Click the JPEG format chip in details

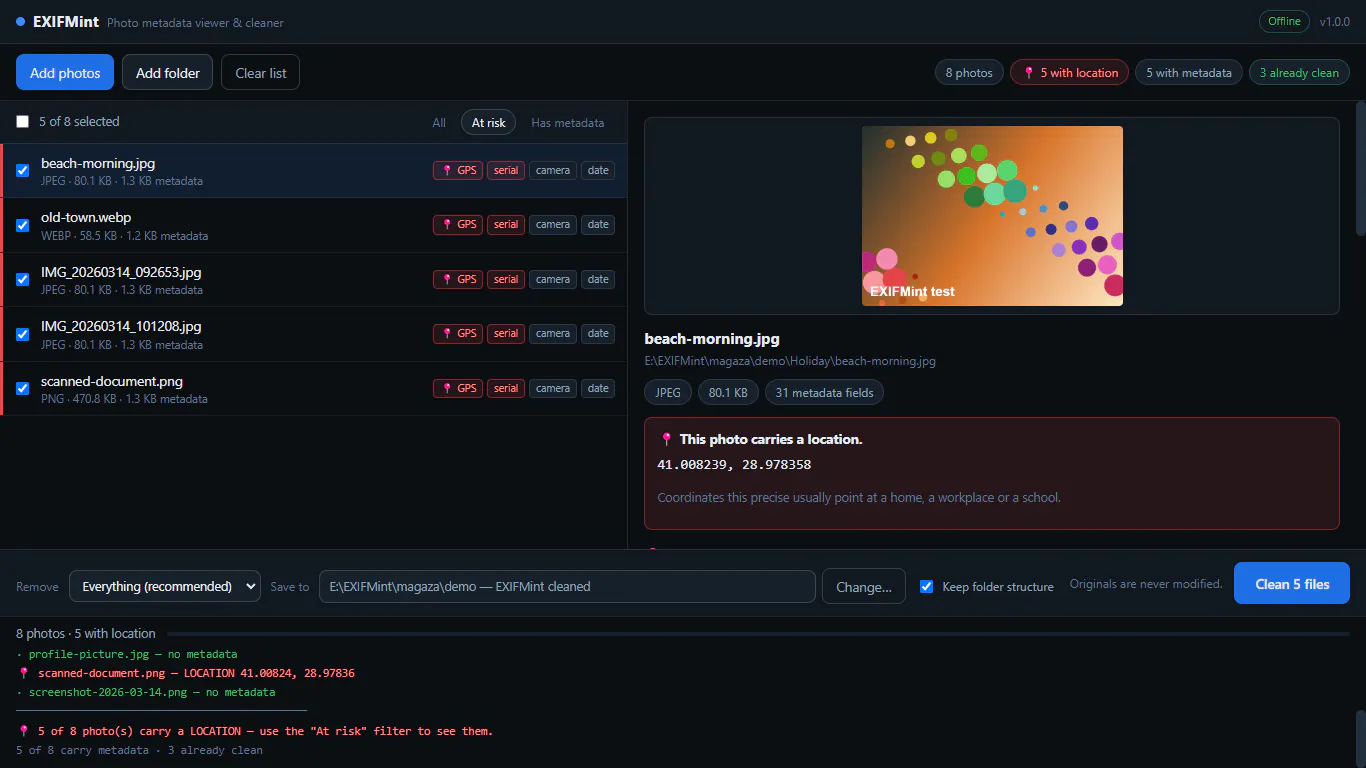[668, 393]
